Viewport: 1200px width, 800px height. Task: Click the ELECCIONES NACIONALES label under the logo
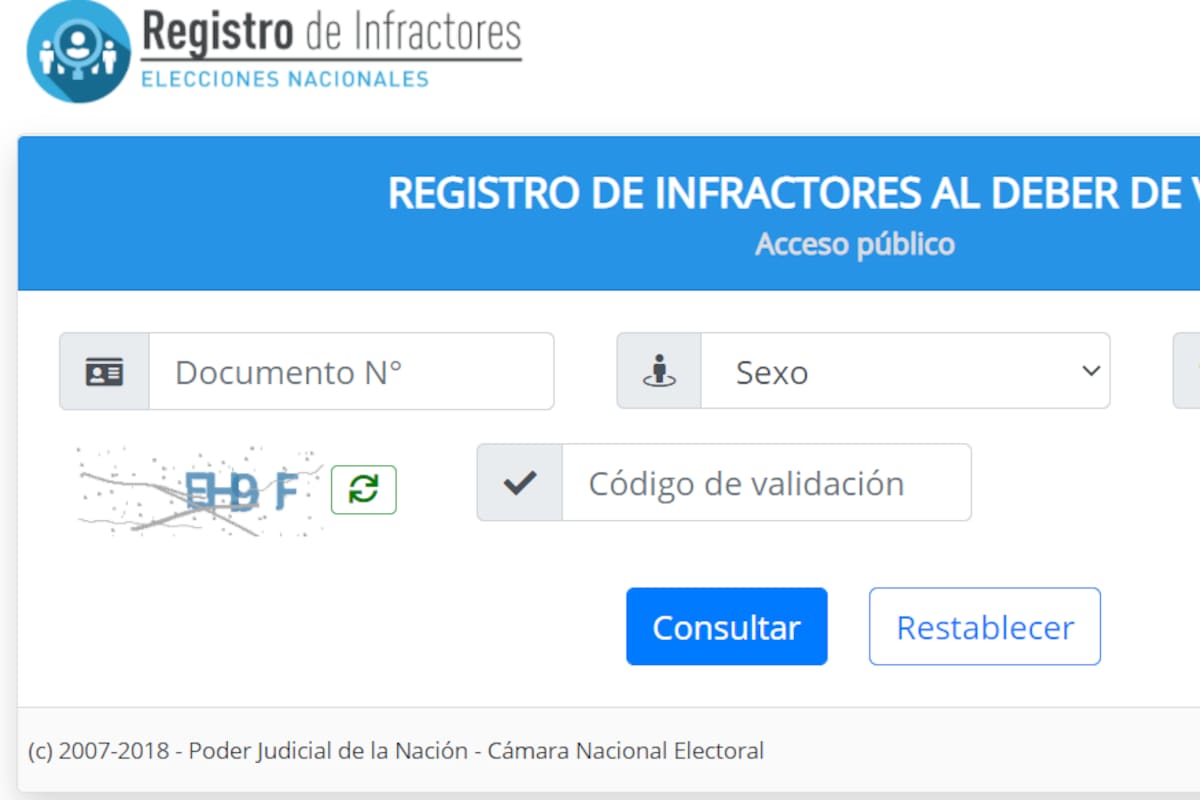[283, 77]
